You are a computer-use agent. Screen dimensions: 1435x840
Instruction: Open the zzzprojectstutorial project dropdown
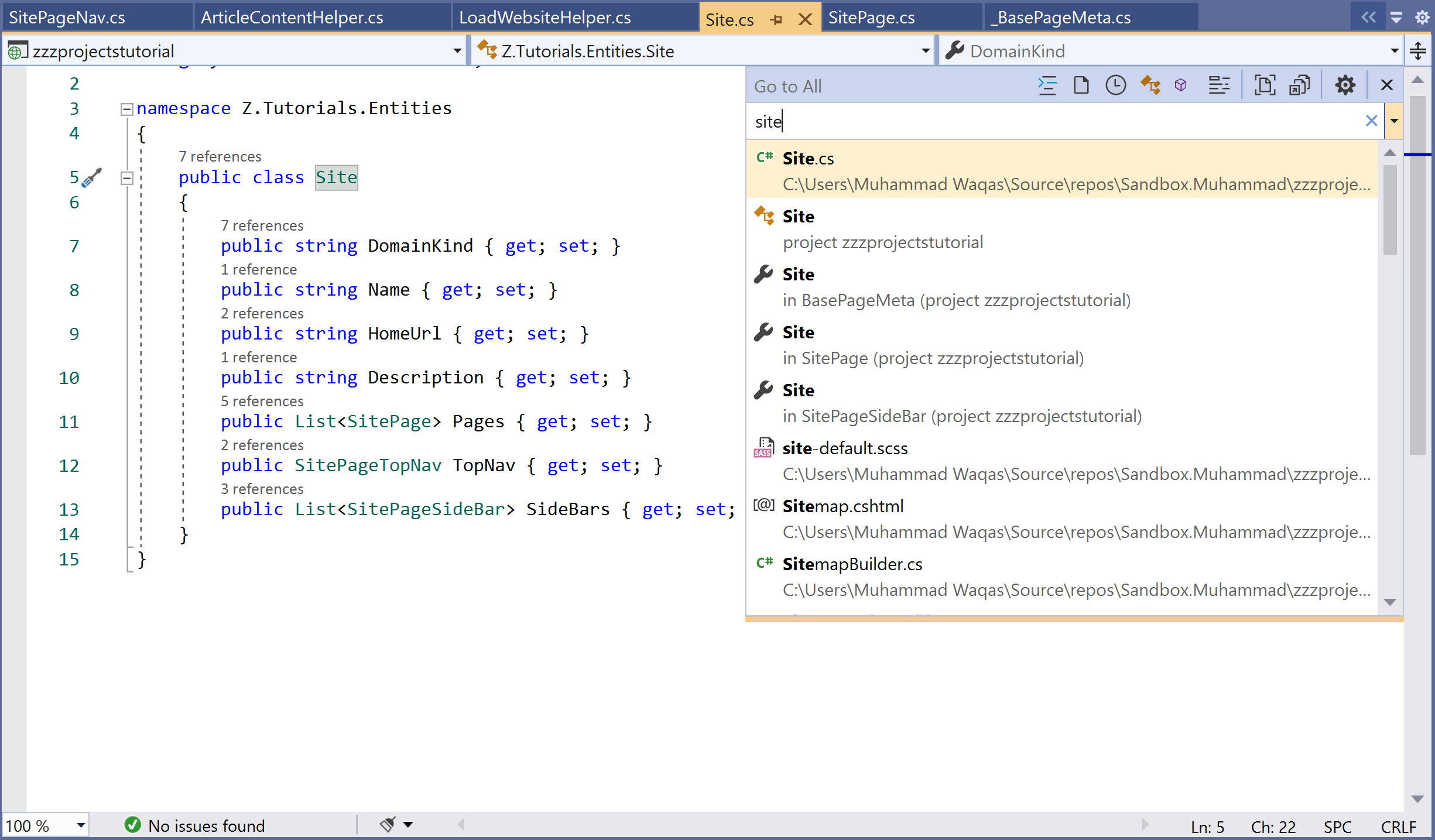point(457,52)
